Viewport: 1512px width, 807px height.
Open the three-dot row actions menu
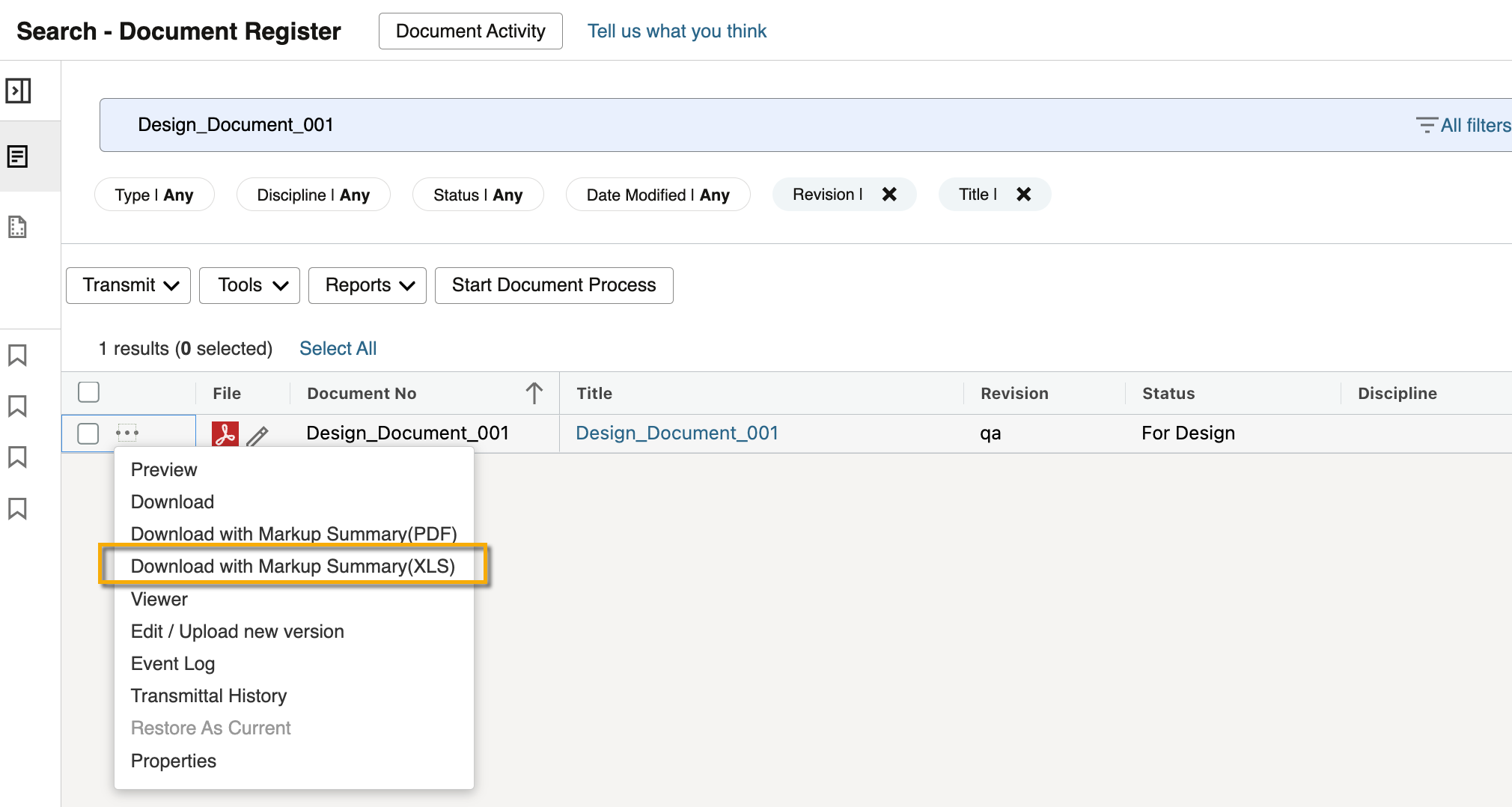point(127,433)
